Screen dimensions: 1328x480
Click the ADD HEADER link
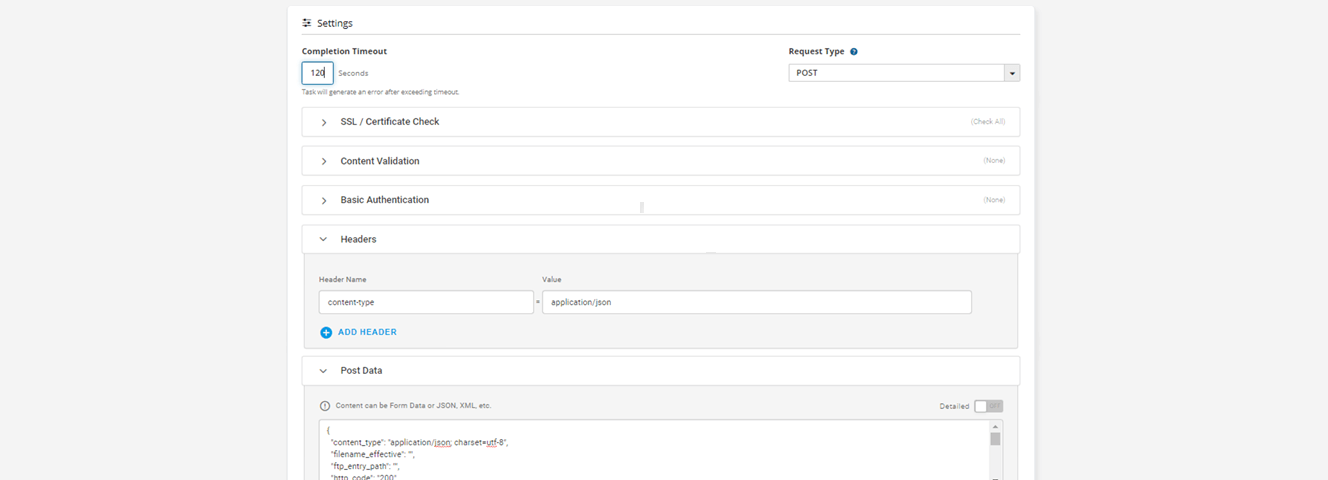(367, 332)
